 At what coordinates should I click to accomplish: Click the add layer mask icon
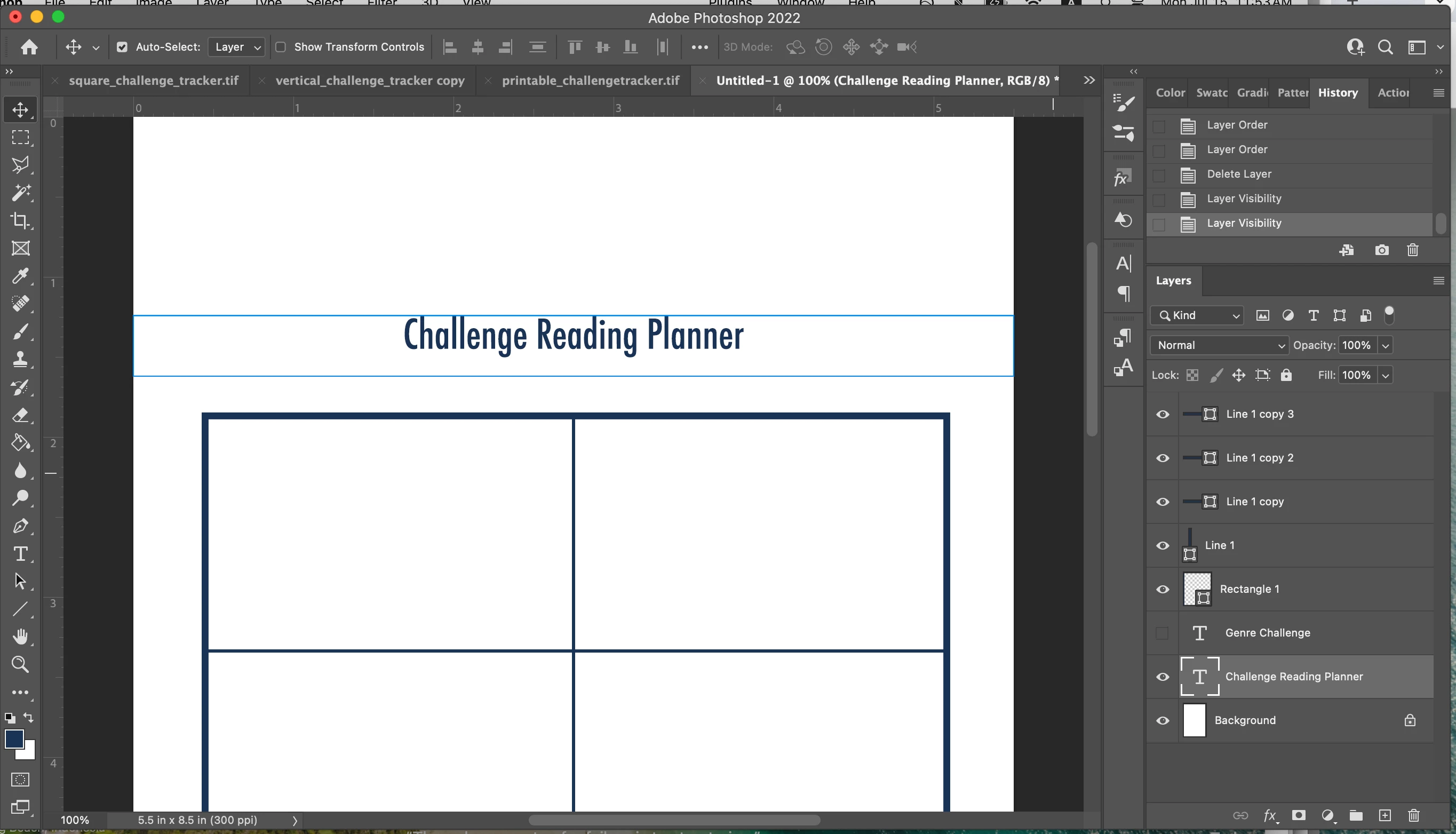(x=1299, y=815)
